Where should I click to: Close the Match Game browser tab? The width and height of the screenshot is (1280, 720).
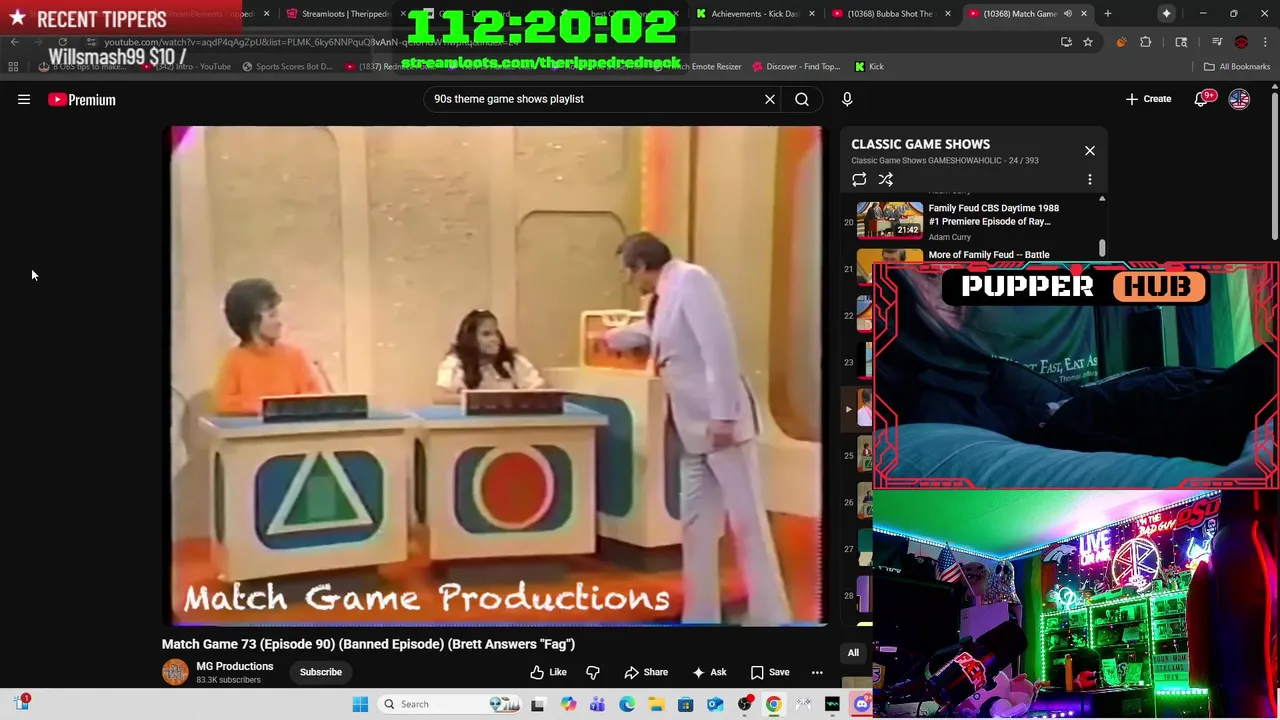pyautogui.click(x=1083, y=14)
